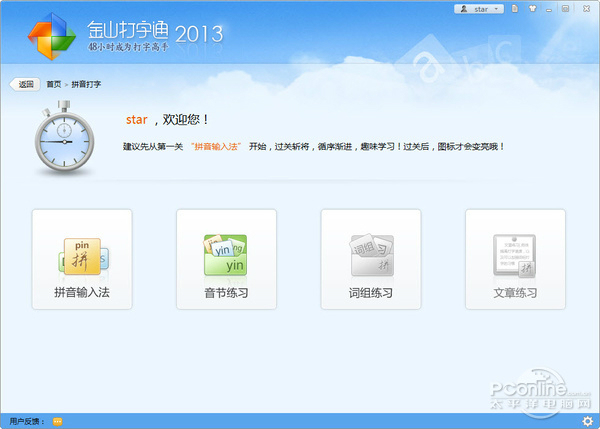
Task: Click the 返回 back button
Action: click(x=25, y=84)
